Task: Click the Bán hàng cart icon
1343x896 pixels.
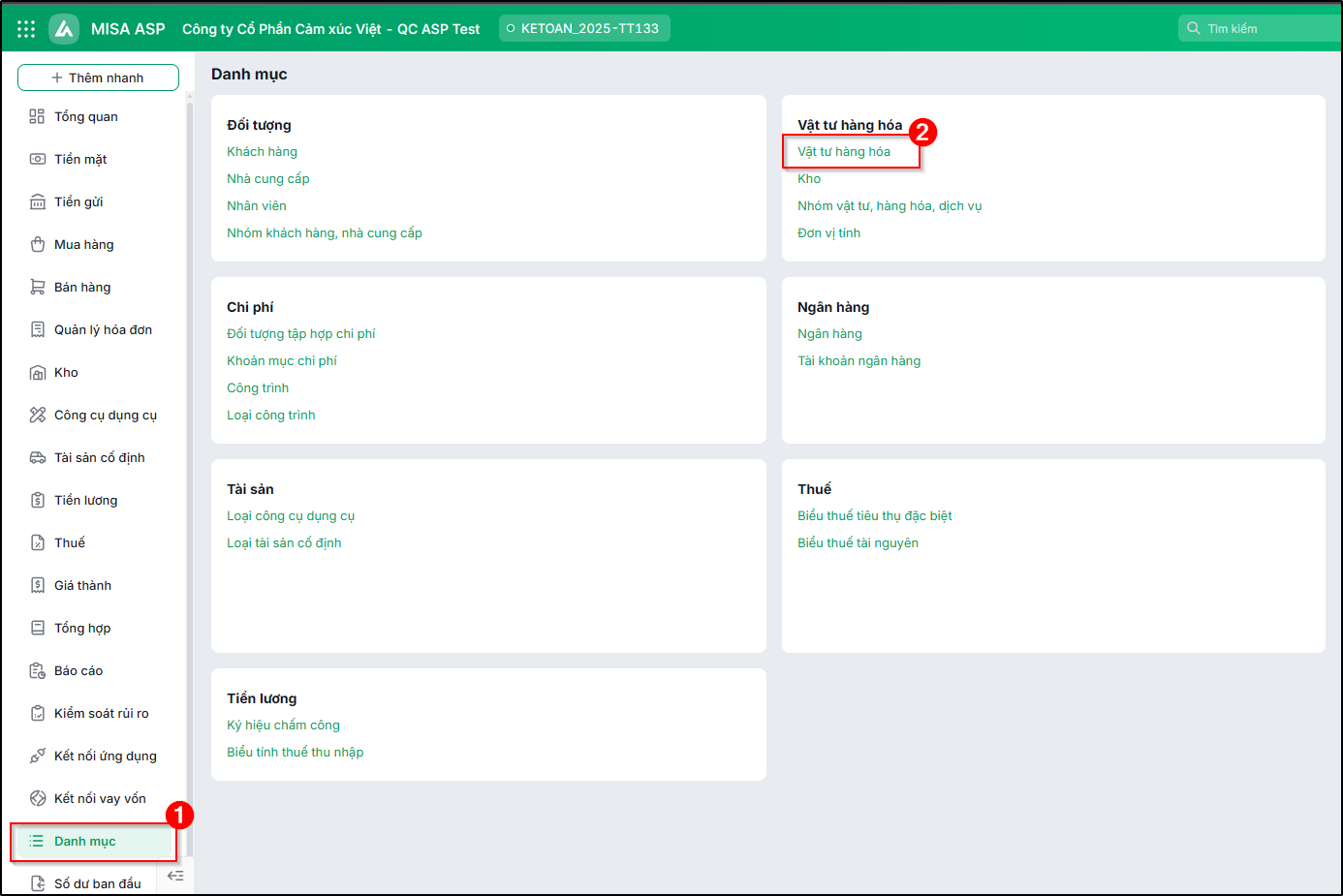Action: 37,287
